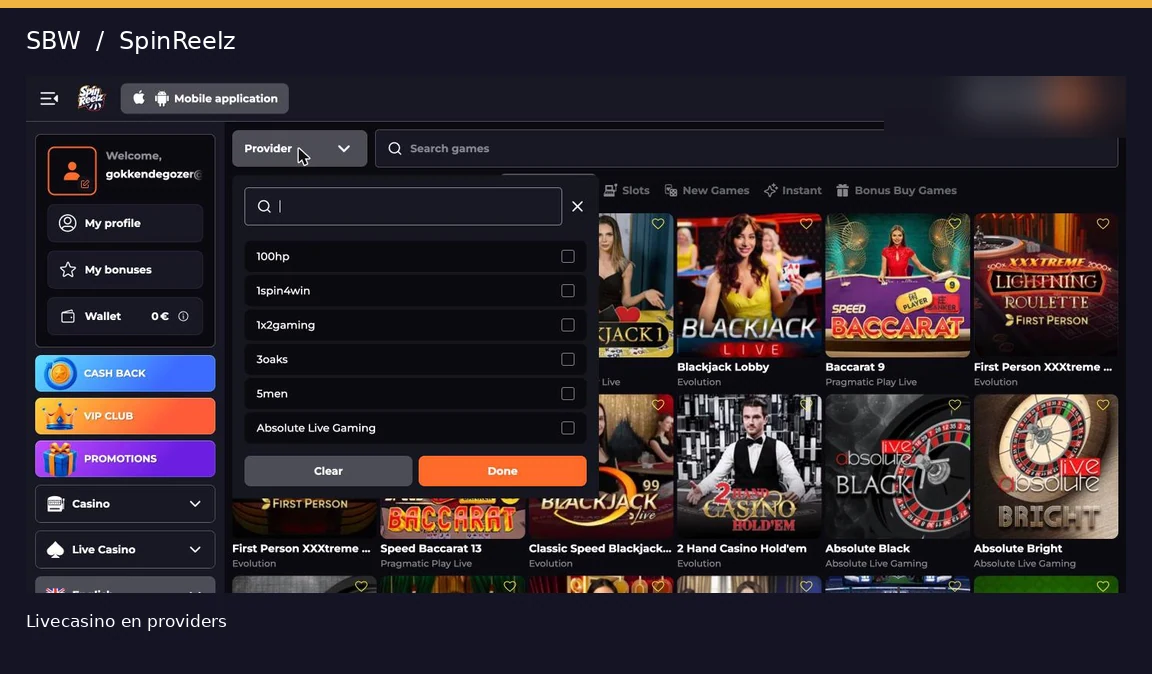1152x674 pixels.
Task: Click the Live Casino spade icon
Action: [55, 550]
